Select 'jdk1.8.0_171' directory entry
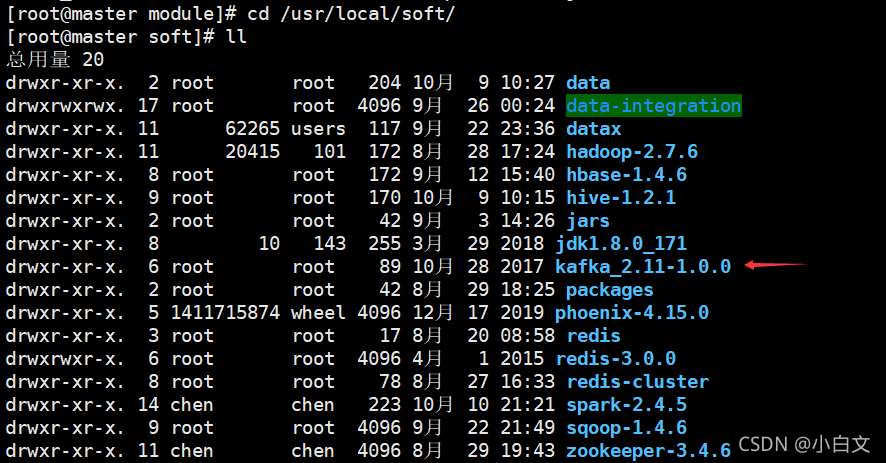The height and width of the screenshot is (463, 886). point(621,244)
